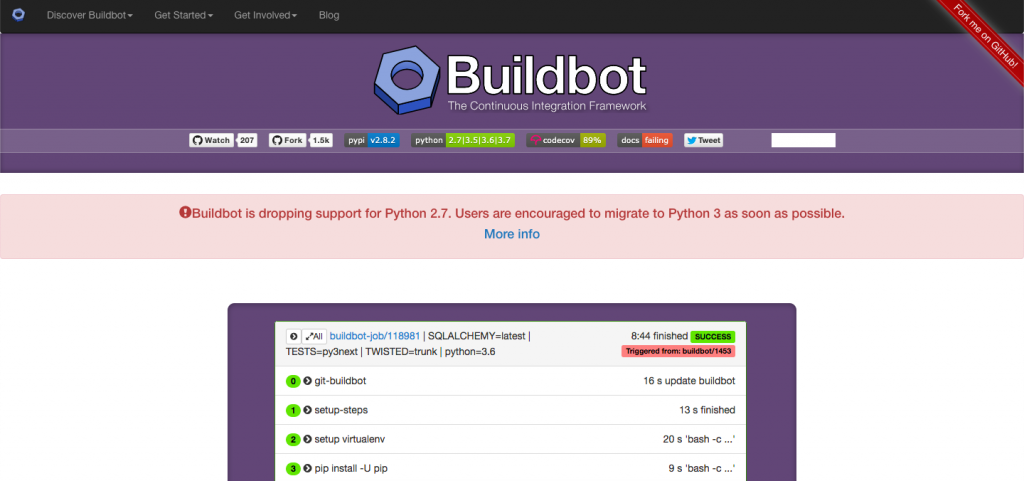Click the alert exclamation icon

[x=185, y=213]
